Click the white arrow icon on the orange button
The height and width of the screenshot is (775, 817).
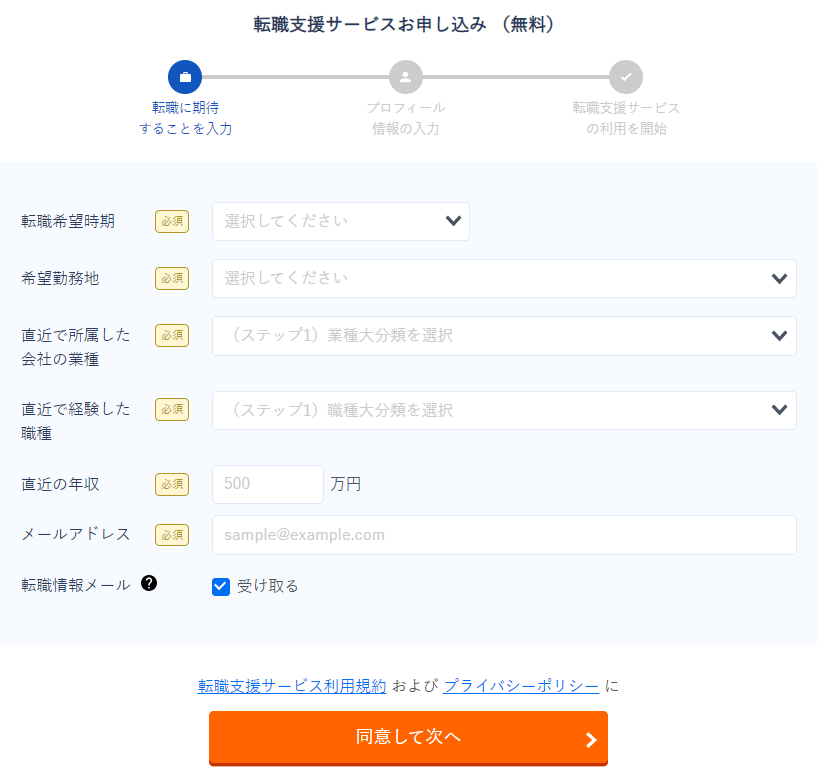point(589,738)
